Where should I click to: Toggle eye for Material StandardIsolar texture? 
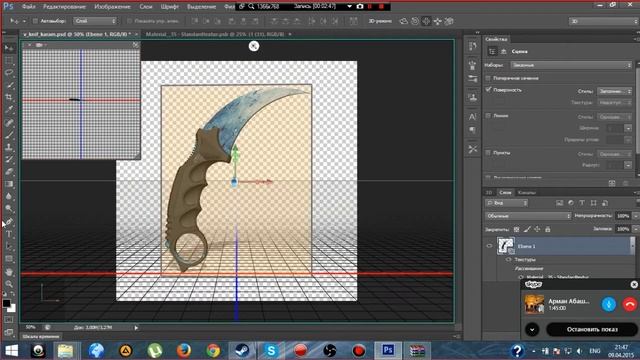521,278
